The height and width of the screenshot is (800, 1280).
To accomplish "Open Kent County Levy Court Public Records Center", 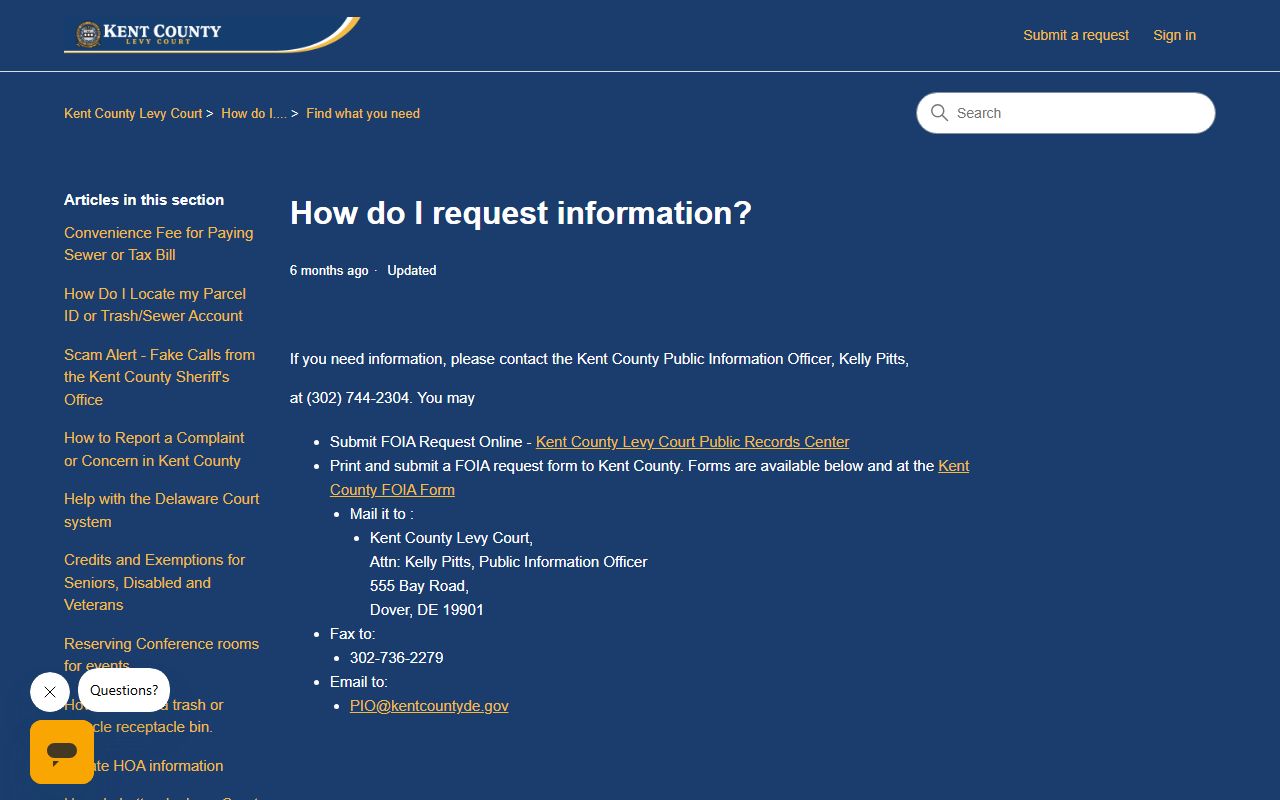I will (x=692, y=442).
